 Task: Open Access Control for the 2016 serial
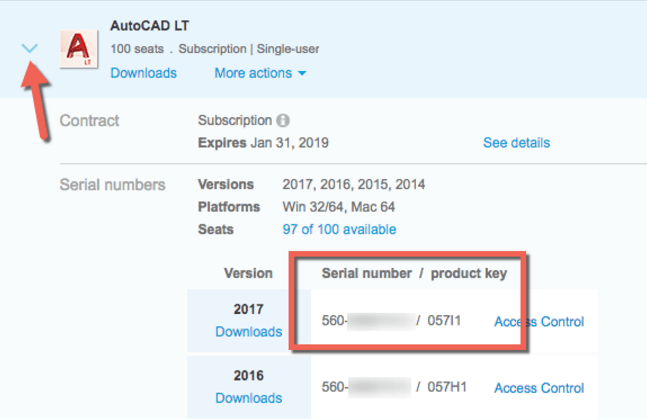[x=539, y=388]
